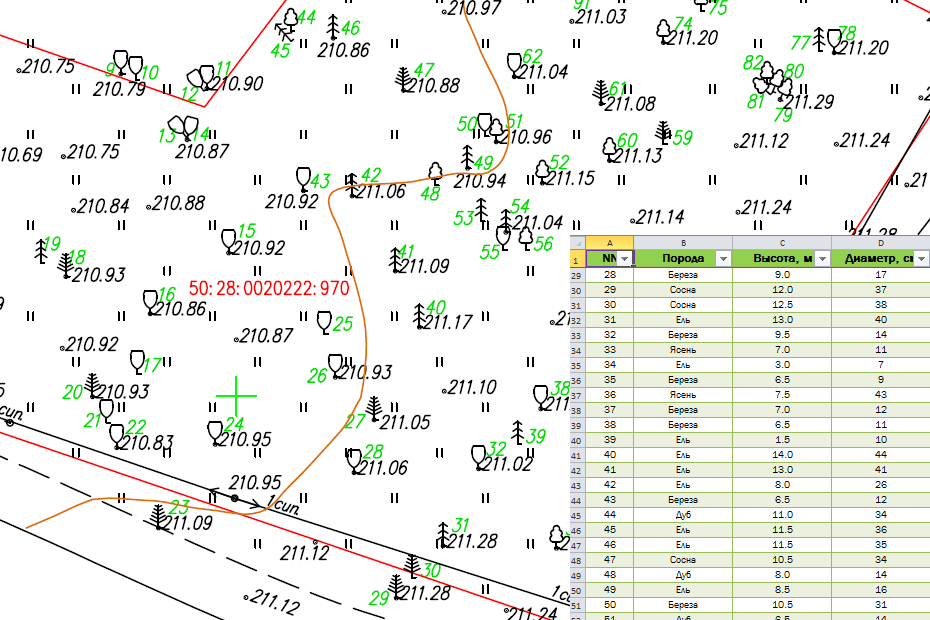The image size is (930, 620).
Task: Select the cell containing Ясень in row 34
Action: [683, 350]
